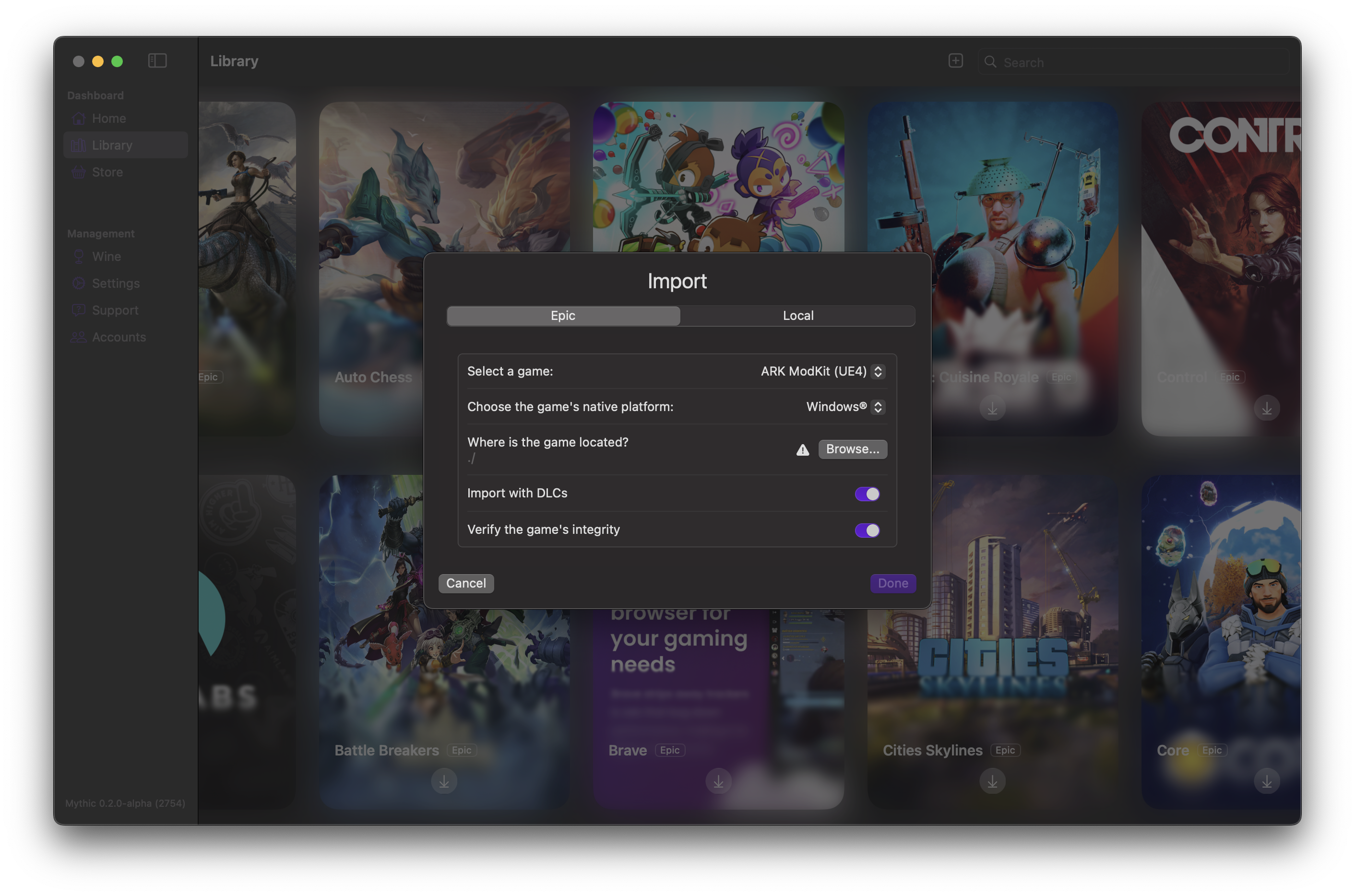Open Home in the sidebar

(125, 118)
